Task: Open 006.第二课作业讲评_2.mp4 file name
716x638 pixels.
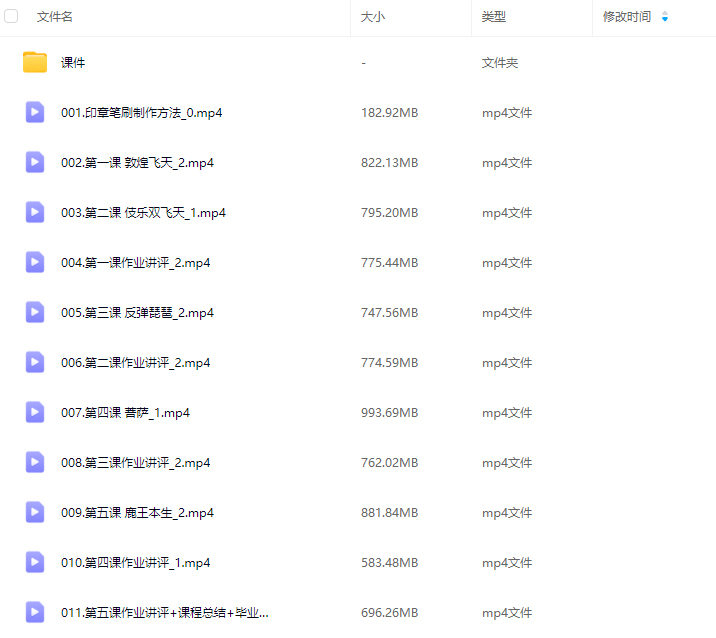Action: point(135,363)
